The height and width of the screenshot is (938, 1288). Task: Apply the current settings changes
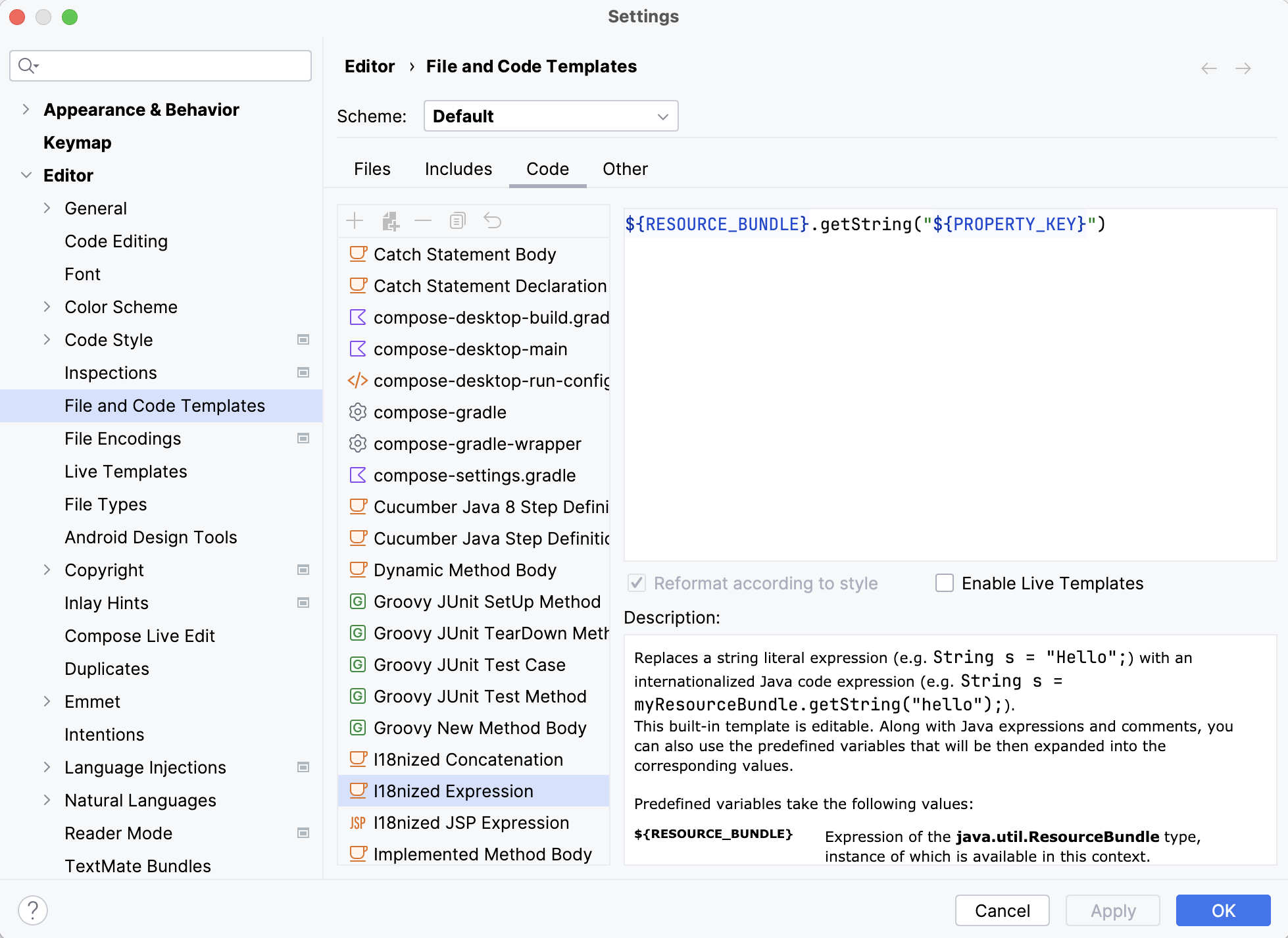click(x=1112, y=910)
